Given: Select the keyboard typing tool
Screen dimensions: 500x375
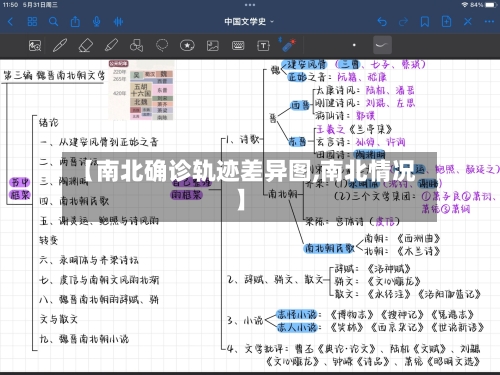Looking at the screenshot, I should point(238,45).
